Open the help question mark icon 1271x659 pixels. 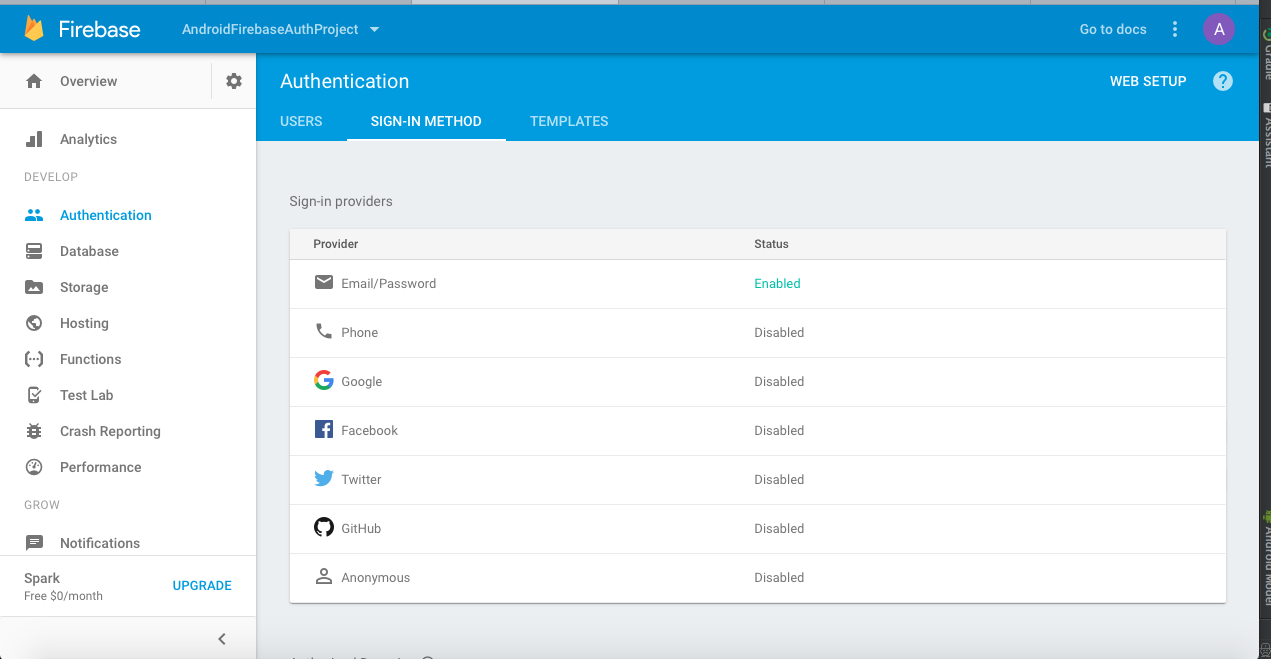1223,81
